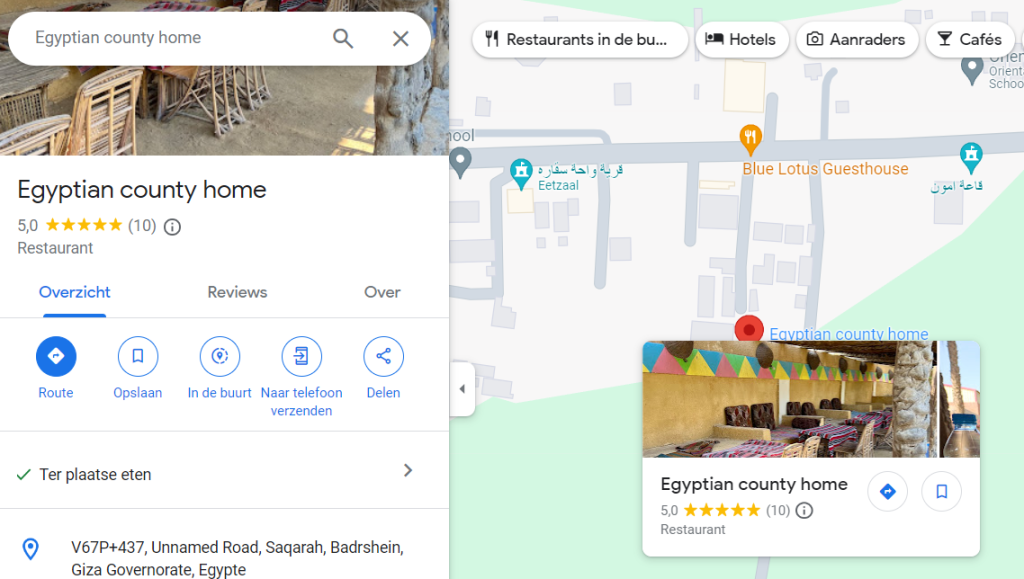Screen dimensions: 1024x579
Task: Filter by Hotels chip
Action: pos(742,40)
